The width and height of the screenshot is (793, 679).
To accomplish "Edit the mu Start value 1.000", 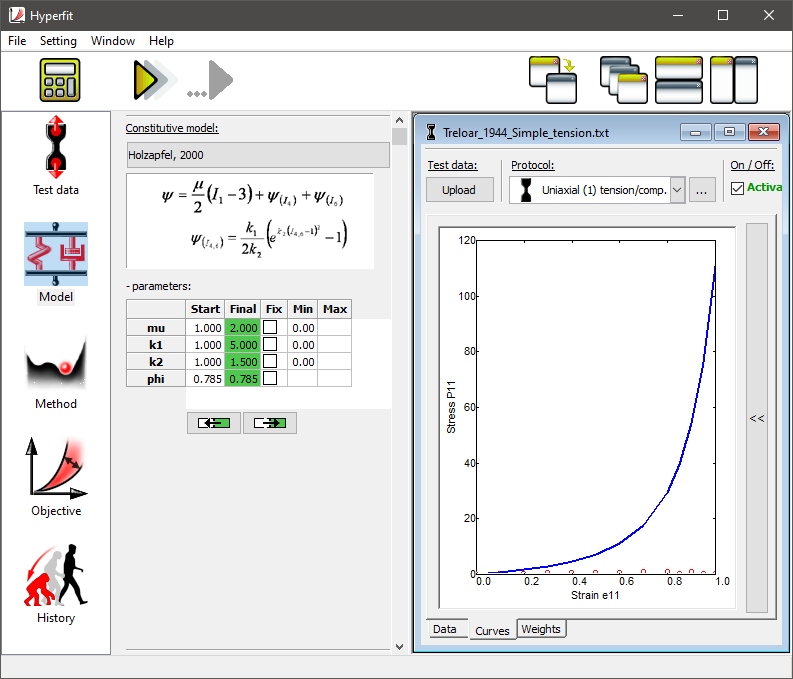I will click(205, 328).
